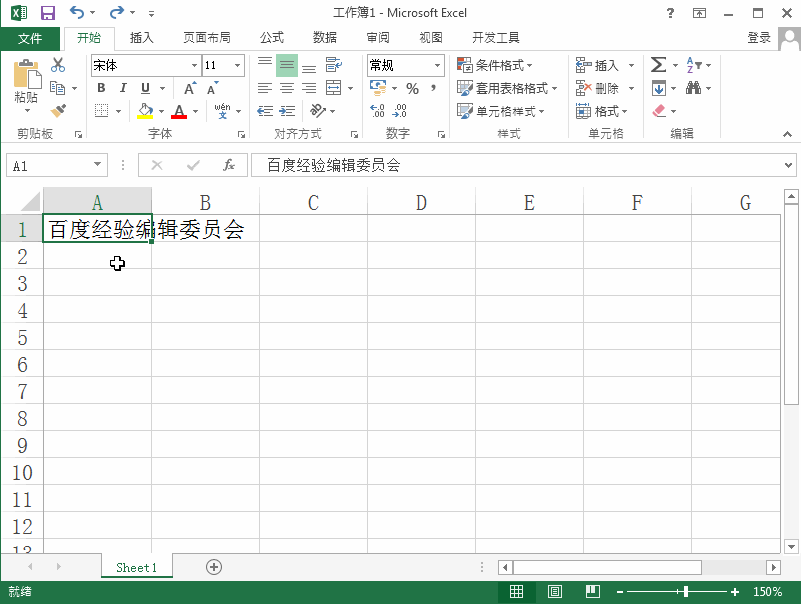Increase indent

288,111
